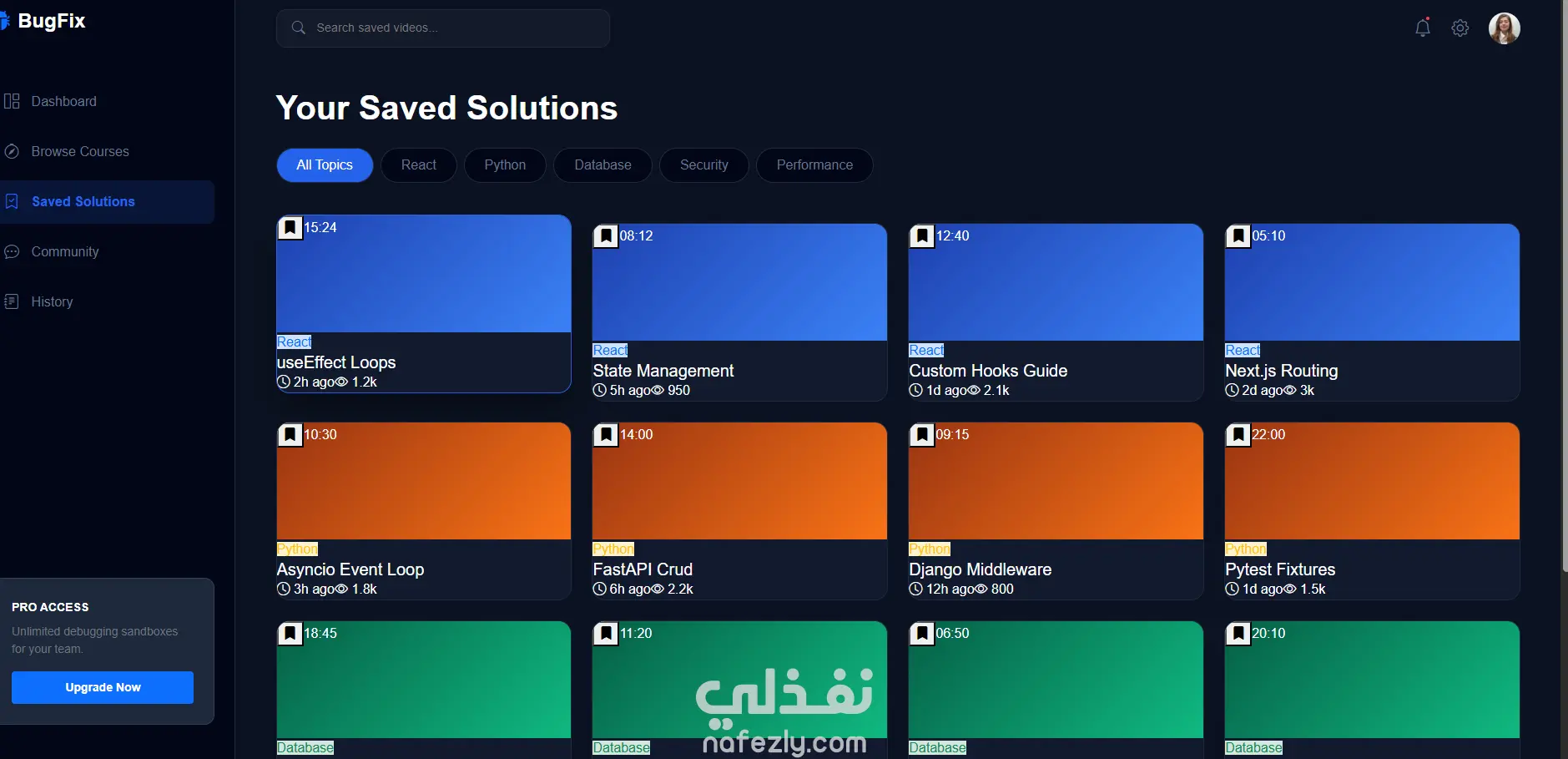This screenshot has height=759, width=1568.
Task: Focus the Search saved videos field
Action: point(443,28)
